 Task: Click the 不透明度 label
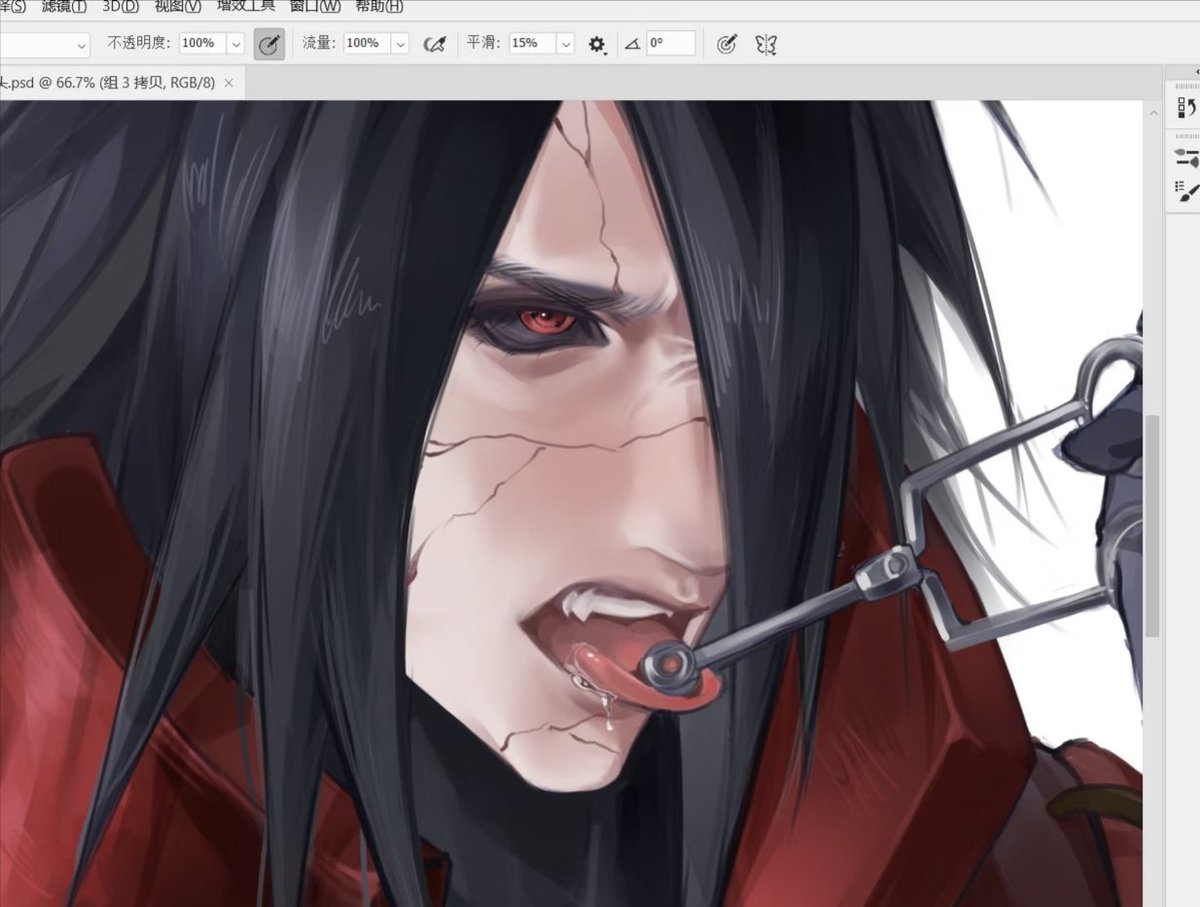[140, 44]
